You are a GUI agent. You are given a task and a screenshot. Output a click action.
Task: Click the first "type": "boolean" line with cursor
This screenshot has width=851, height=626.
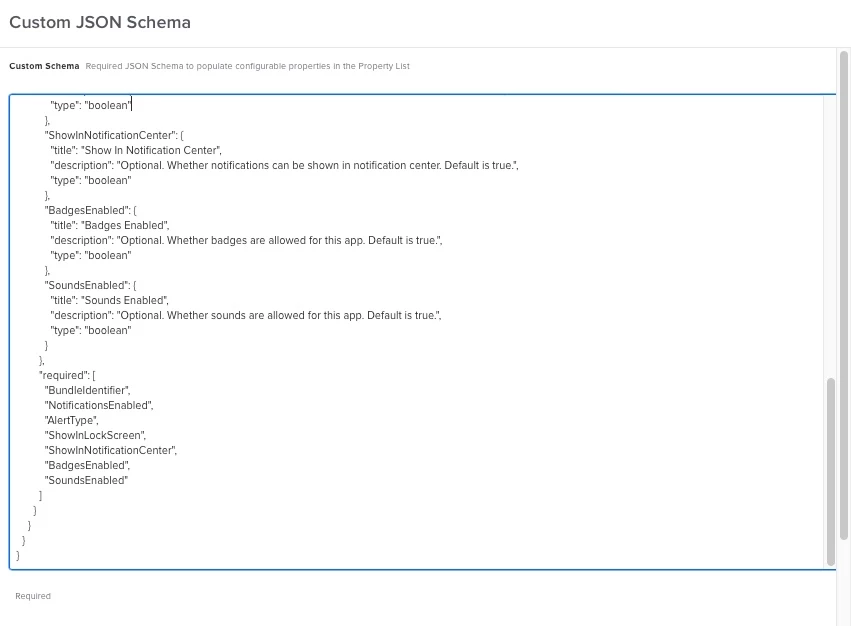(91, 105)
